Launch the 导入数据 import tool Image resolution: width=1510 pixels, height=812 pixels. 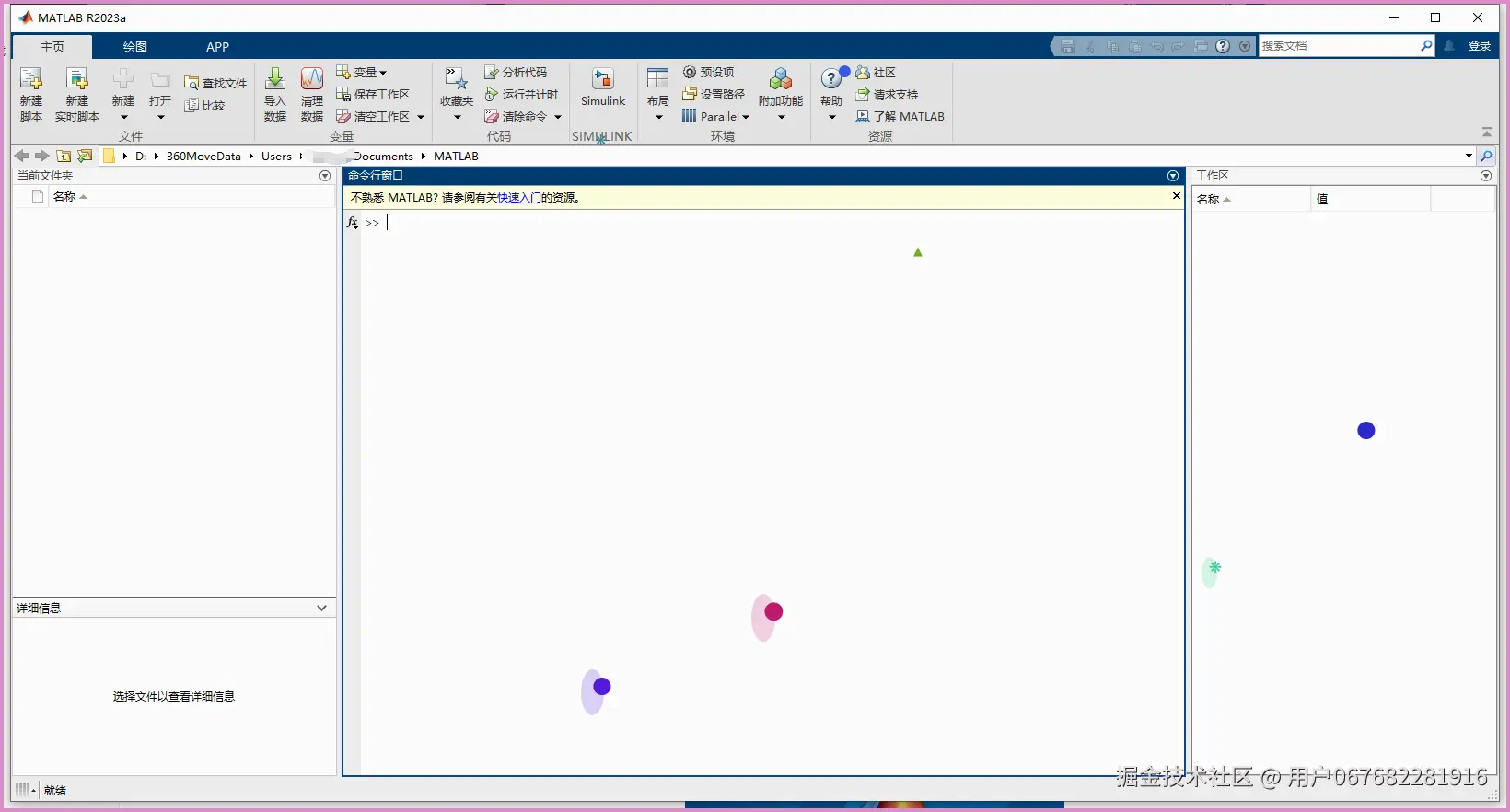(x=275, y=94)
